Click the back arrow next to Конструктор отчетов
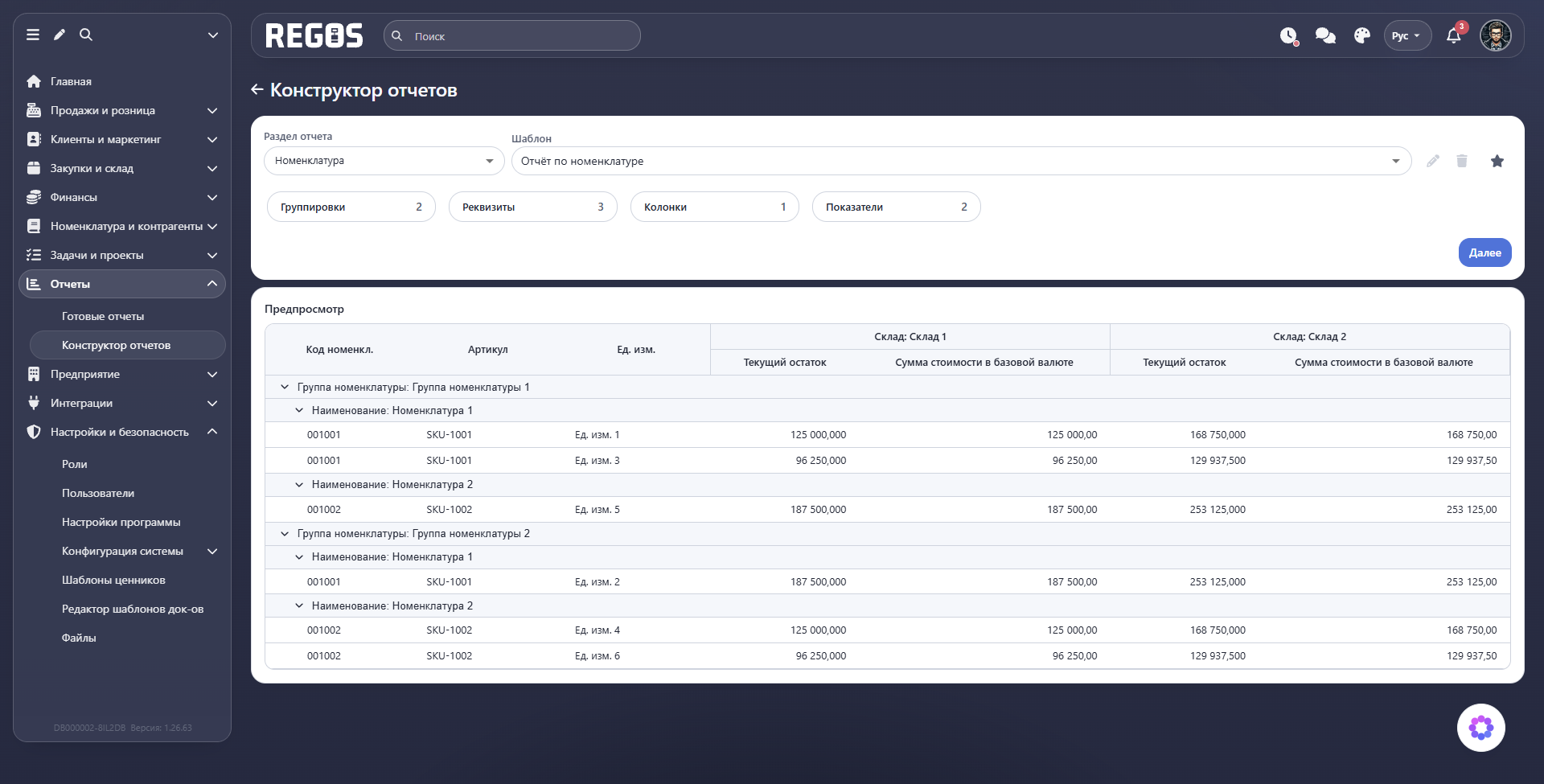Screen dimensions: 1544x784 tap(257, 89)
